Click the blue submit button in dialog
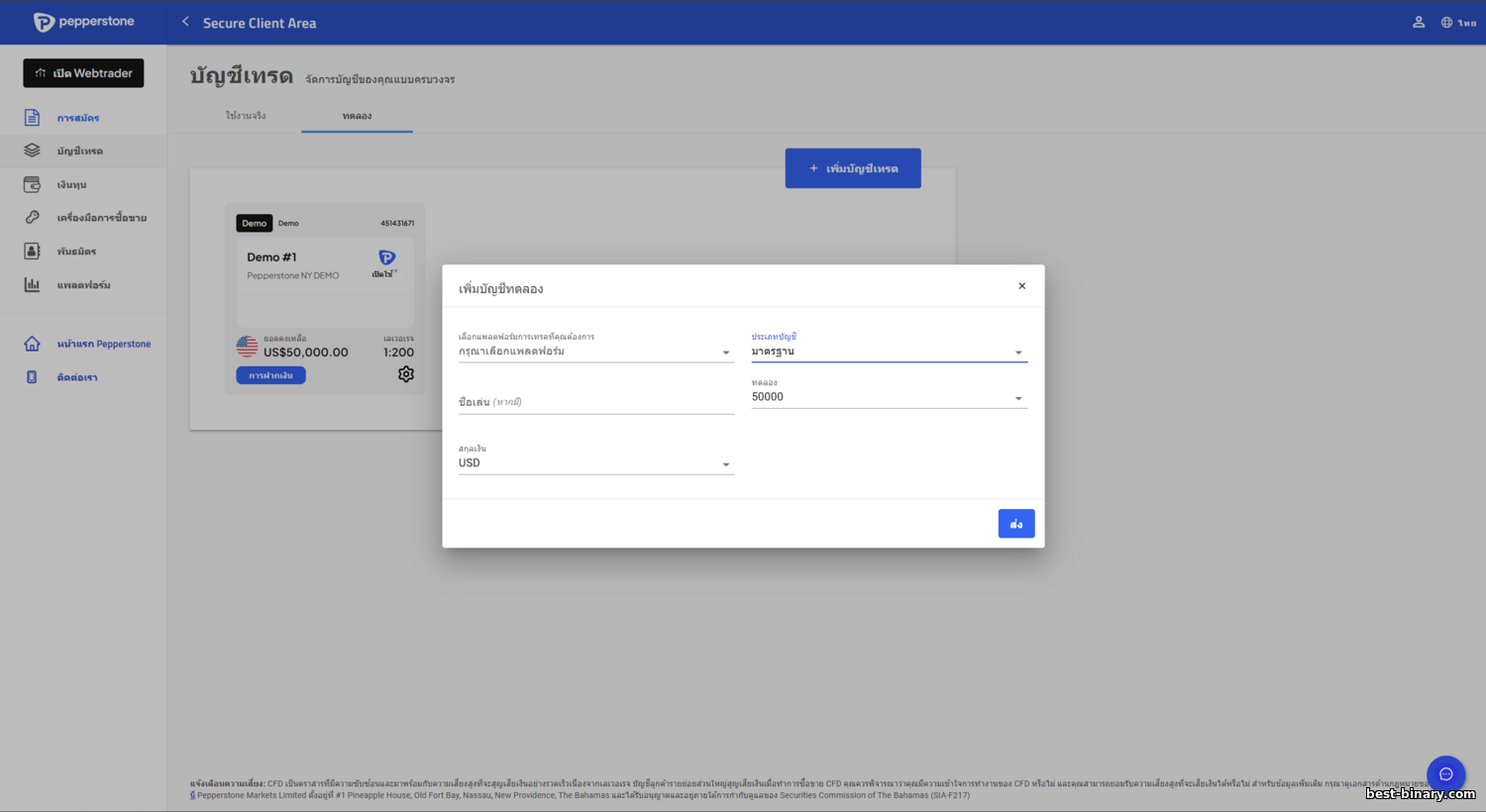1486x812 pixels. 1016,524
